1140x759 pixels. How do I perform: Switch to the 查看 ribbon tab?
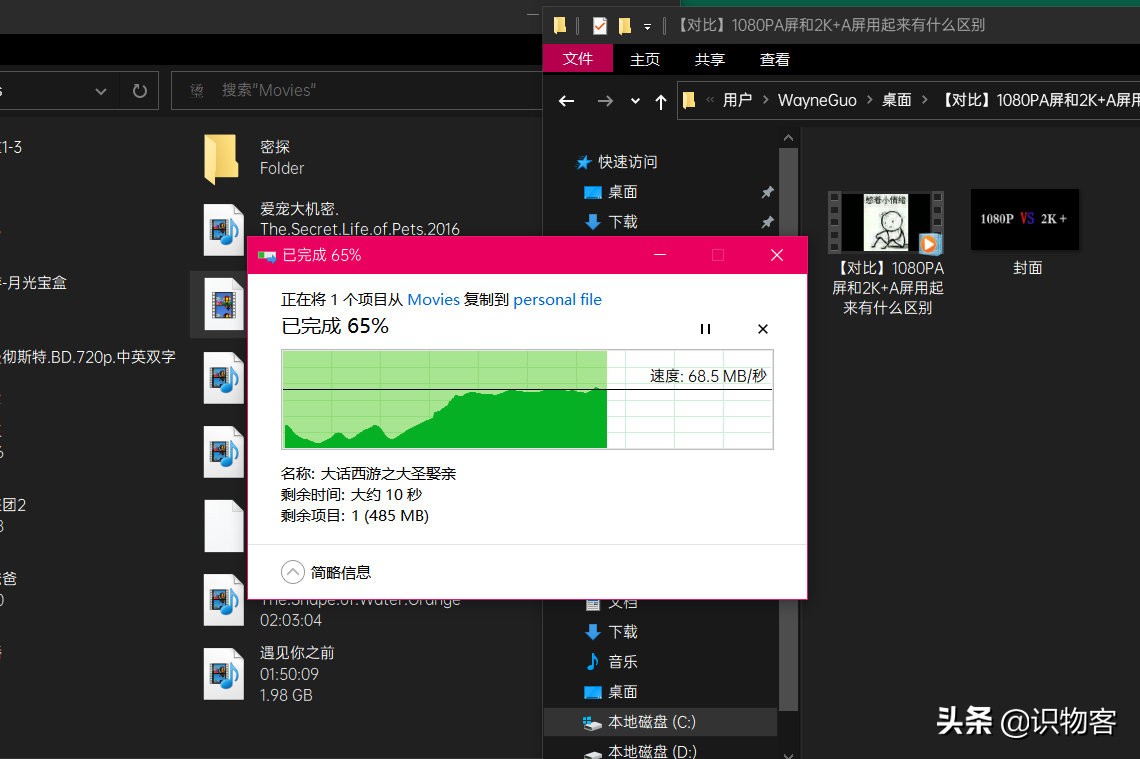pos(775,59)
